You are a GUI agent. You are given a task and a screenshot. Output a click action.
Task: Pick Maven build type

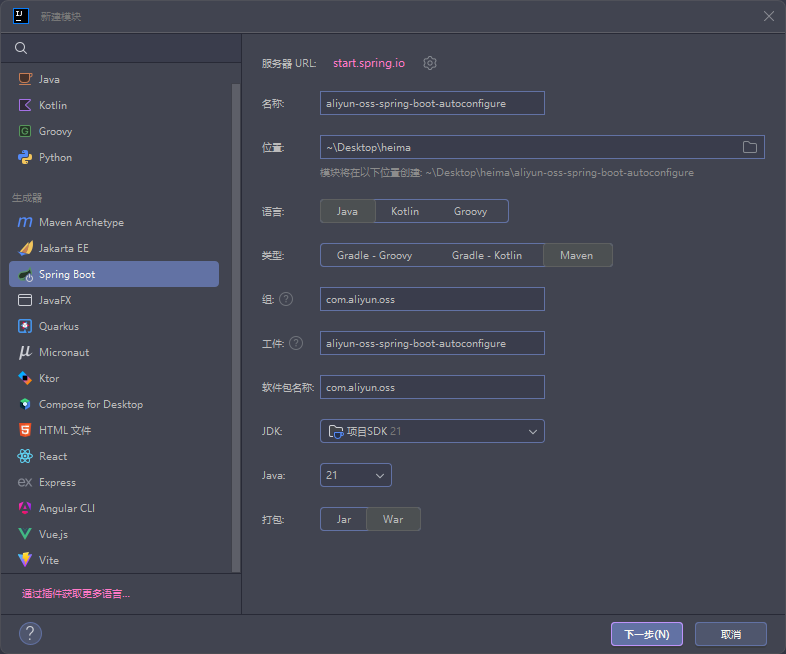(577, 256)
